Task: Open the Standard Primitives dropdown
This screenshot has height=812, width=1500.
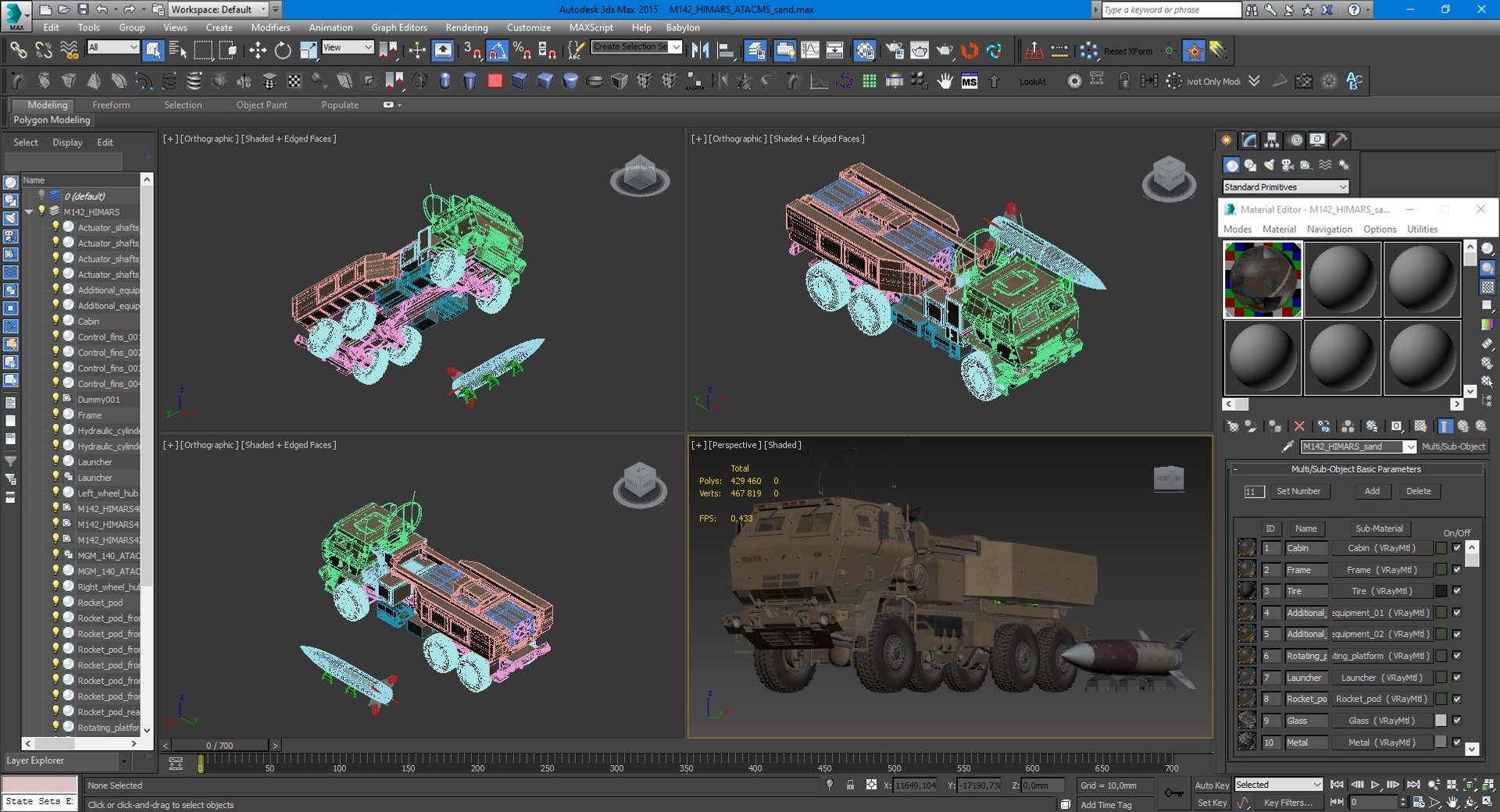Action: point(1285,187)
